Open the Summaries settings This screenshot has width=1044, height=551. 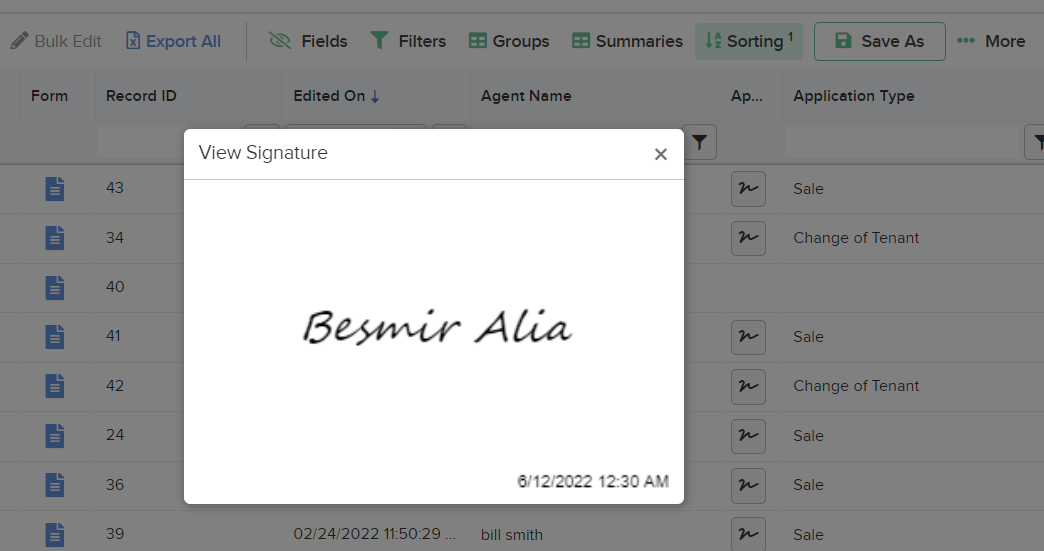point(627,41)
